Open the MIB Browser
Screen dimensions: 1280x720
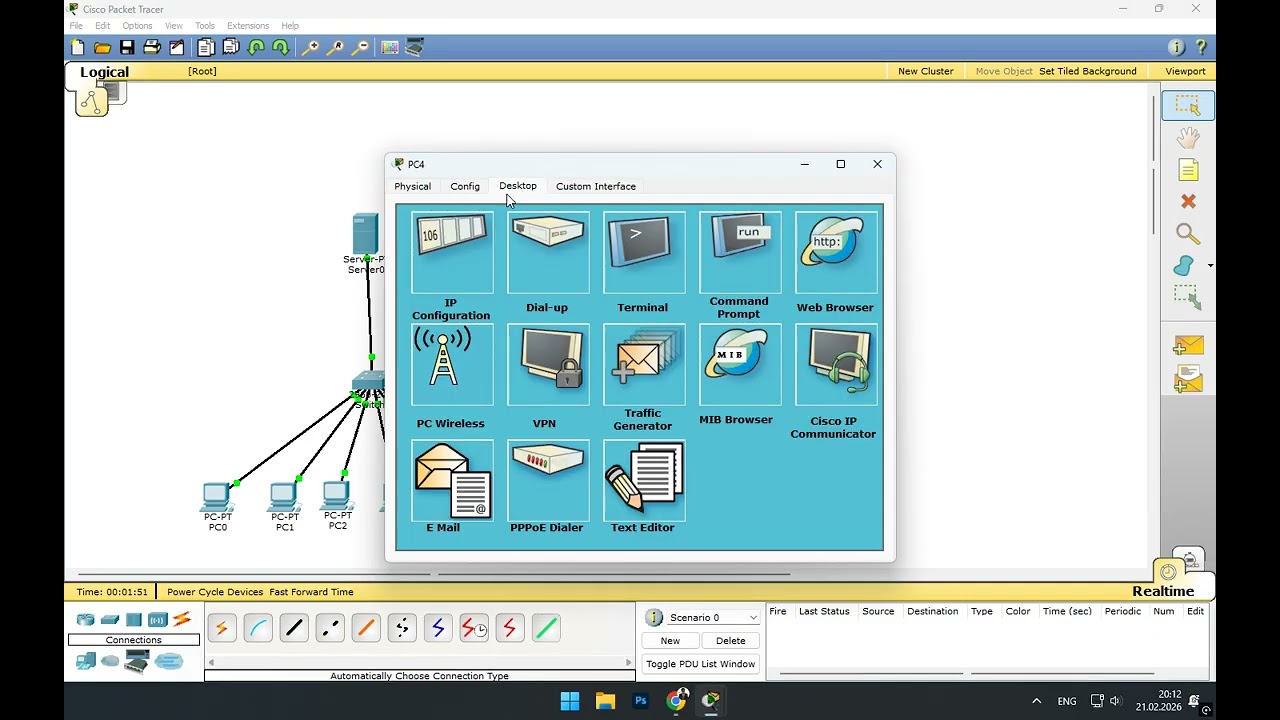pos(740,364)
